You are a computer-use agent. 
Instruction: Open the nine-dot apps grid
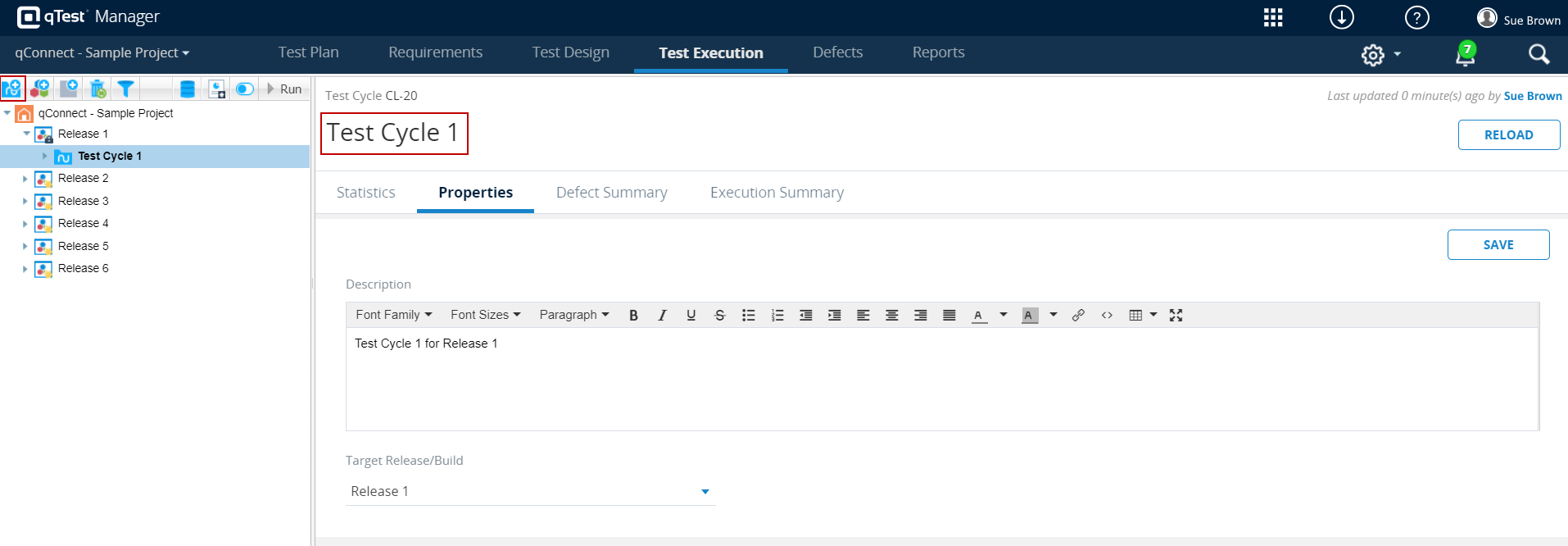(1273, 17)
